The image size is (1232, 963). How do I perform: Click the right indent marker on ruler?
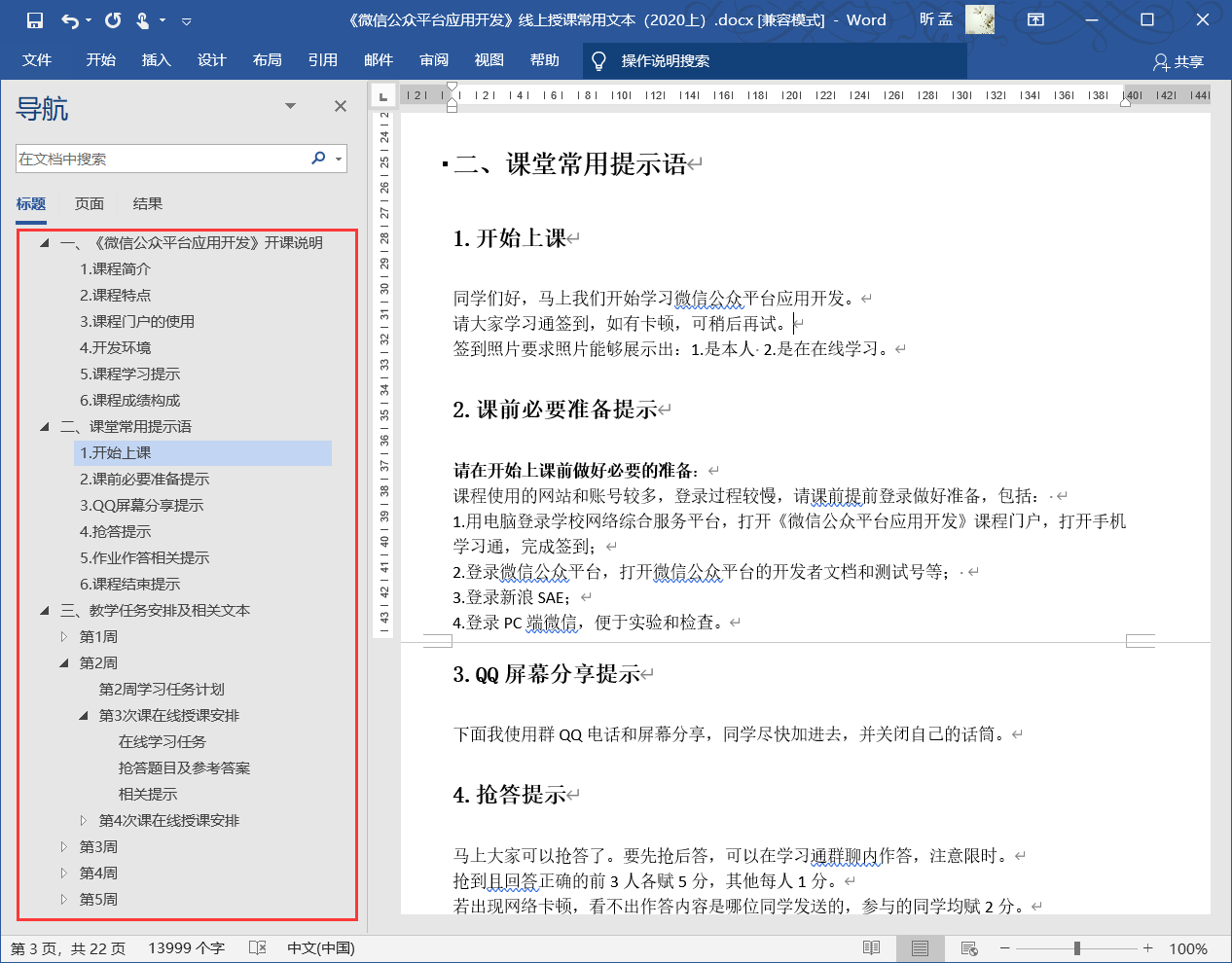(1126, 100)
